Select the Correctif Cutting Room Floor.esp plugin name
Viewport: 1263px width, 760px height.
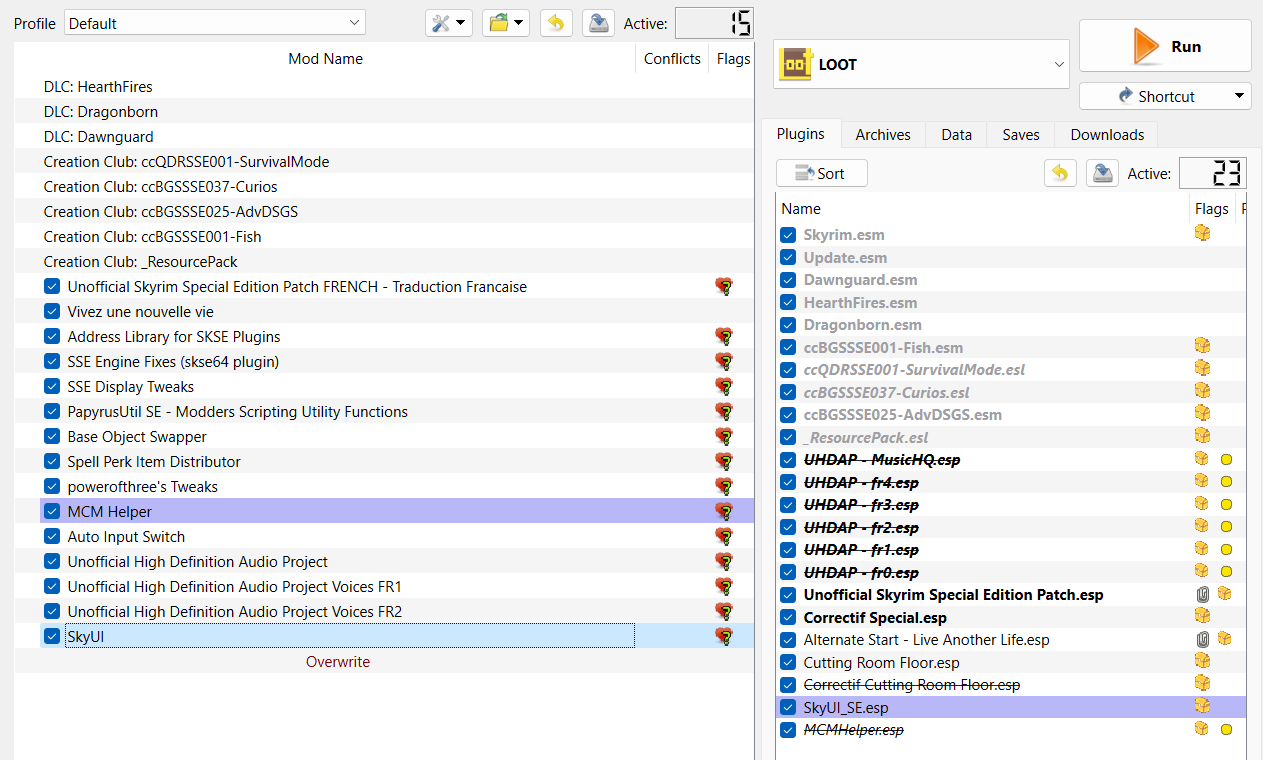912,685
